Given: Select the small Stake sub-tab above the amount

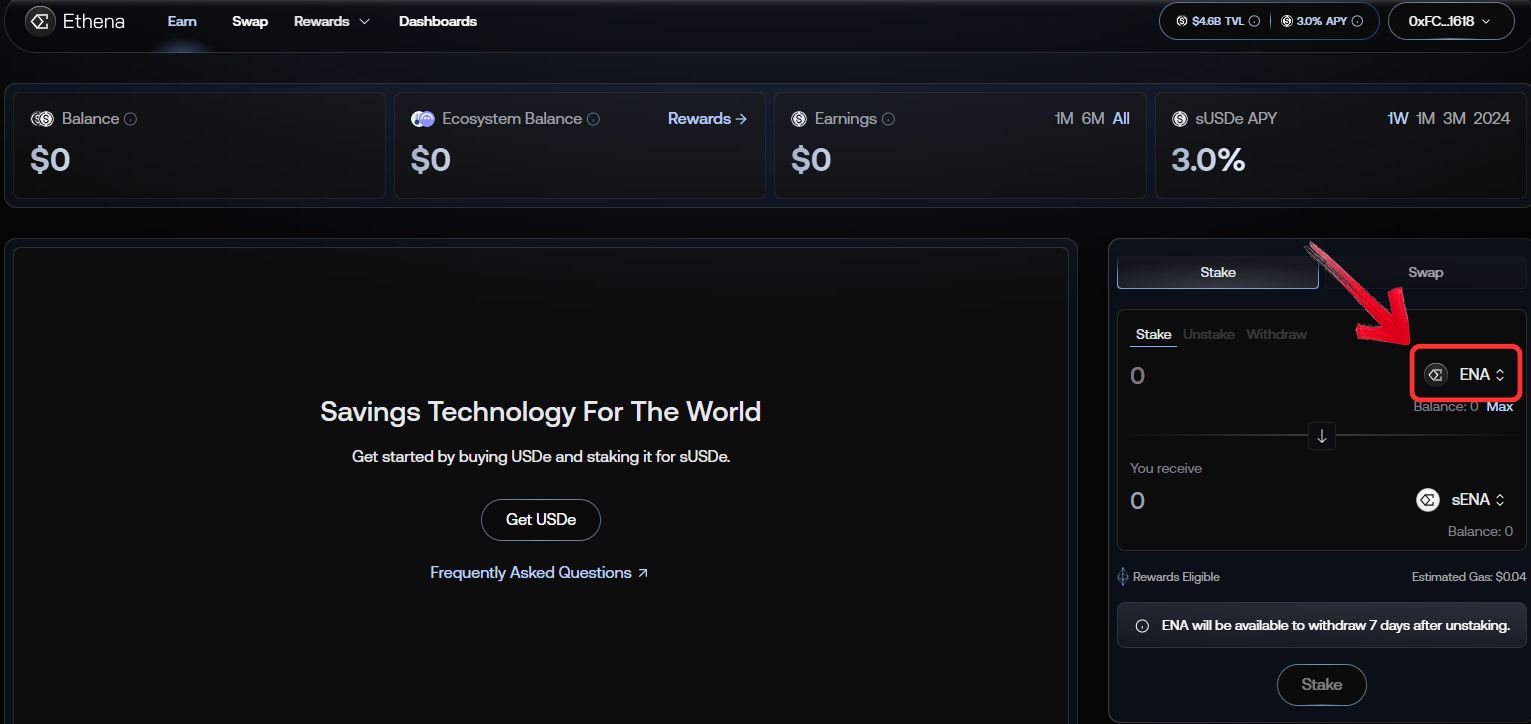Looking at the screenshot, I should pos(1153,335).
